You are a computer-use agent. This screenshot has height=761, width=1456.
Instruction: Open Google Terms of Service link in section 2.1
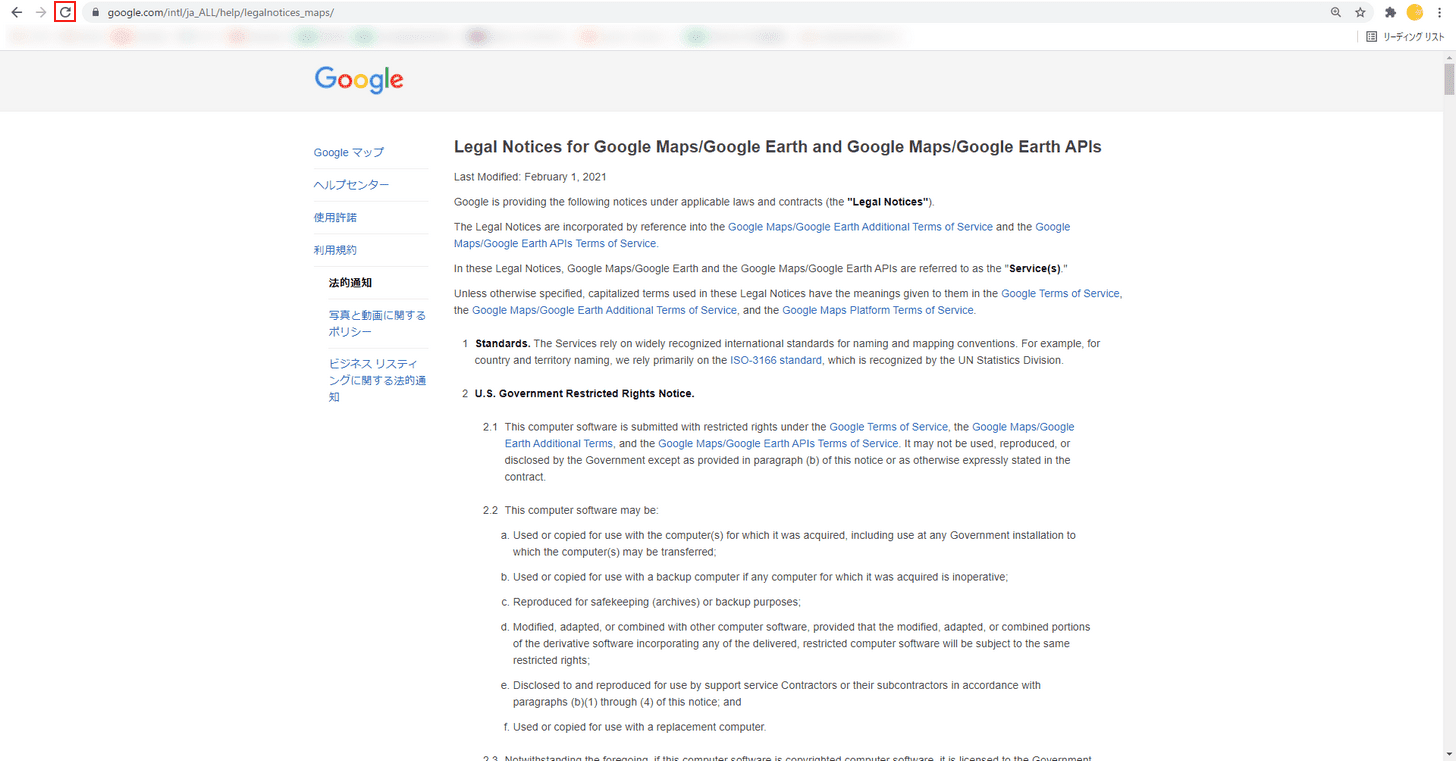click(x=888, y=427)
